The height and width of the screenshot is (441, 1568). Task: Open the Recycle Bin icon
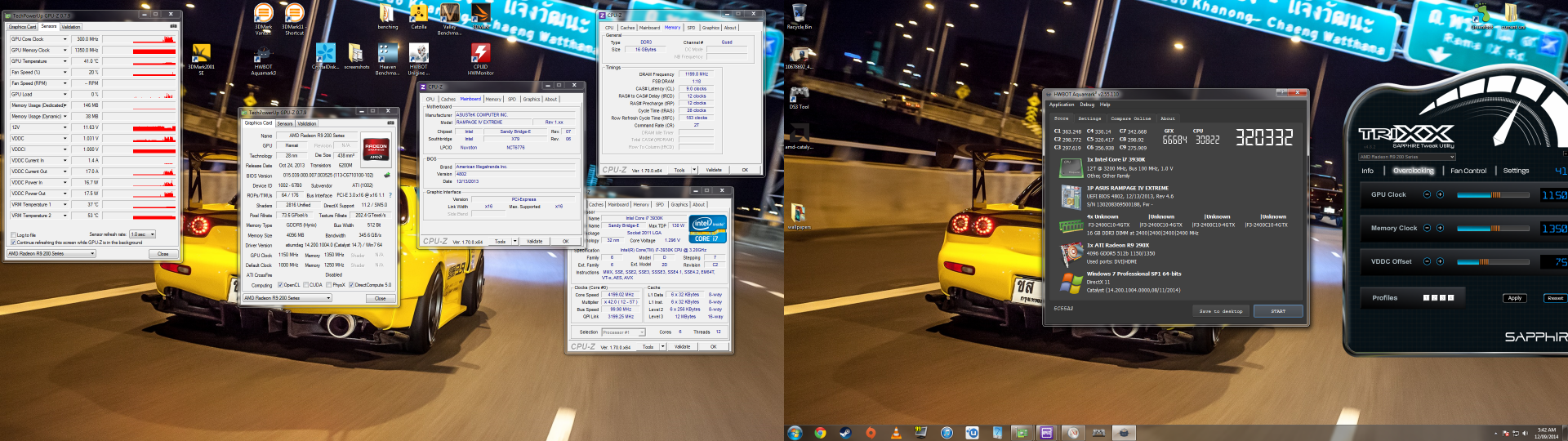coord(799,17)
